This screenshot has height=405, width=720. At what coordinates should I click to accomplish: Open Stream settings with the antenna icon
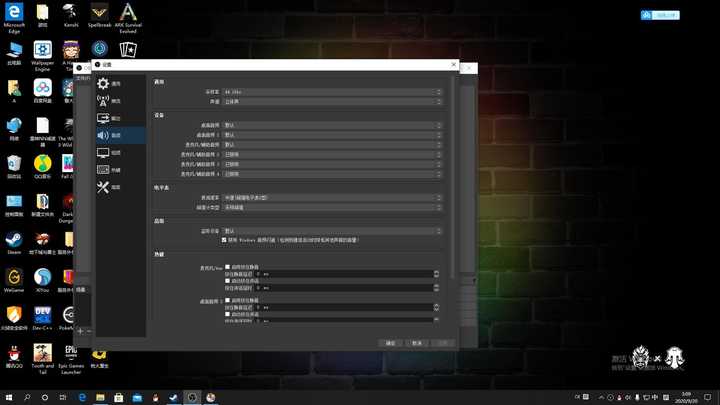103,101
